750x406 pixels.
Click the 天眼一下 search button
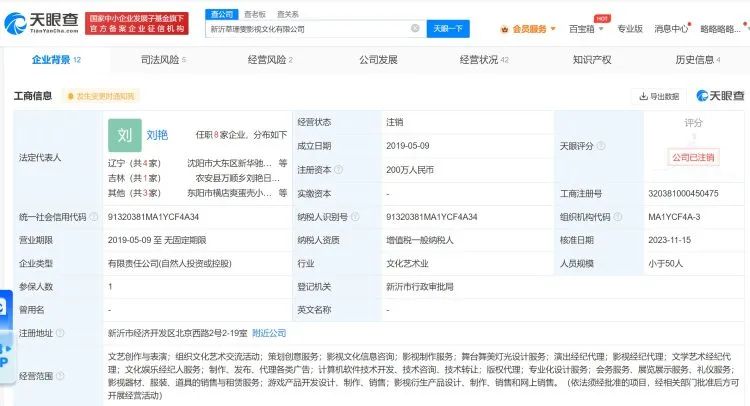point(448,29)
